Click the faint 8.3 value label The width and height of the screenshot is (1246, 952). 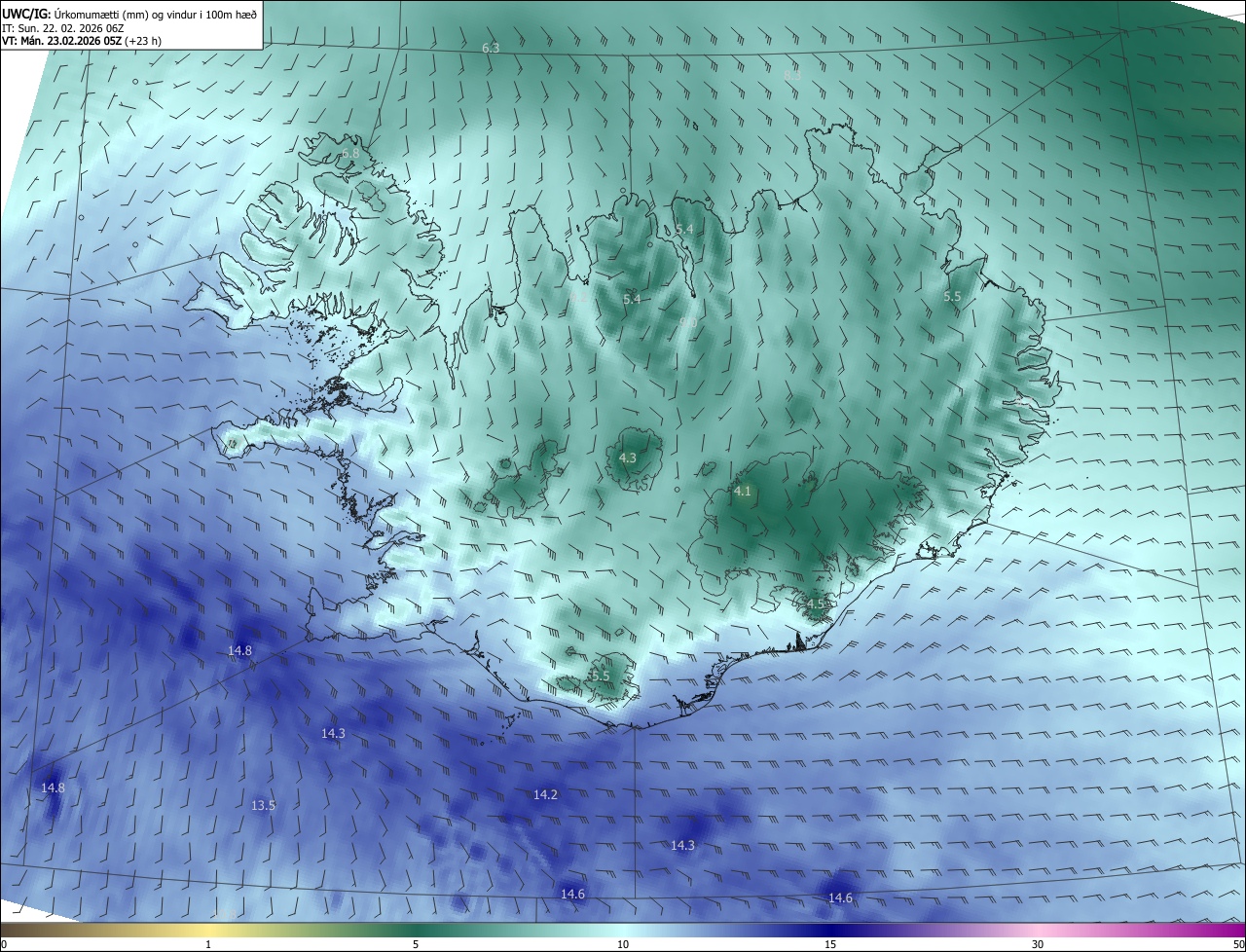tap(792, 75)
